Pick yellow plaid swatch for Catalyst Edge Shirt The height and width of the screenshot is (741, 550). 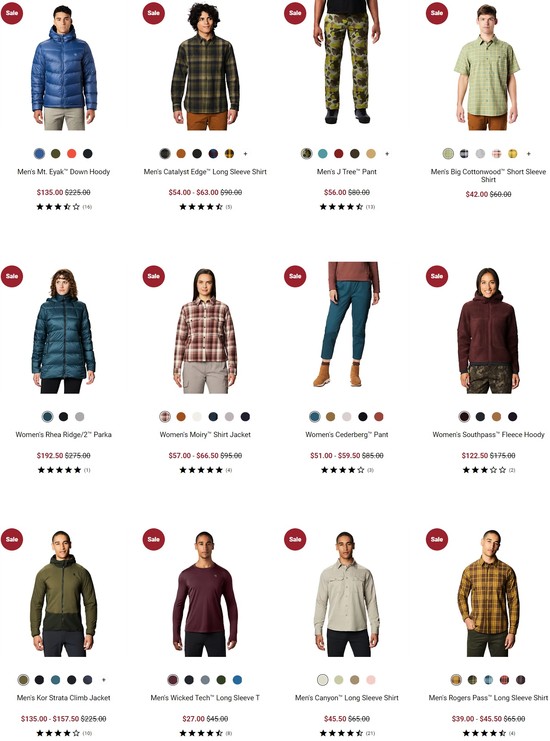click(229, 154)
